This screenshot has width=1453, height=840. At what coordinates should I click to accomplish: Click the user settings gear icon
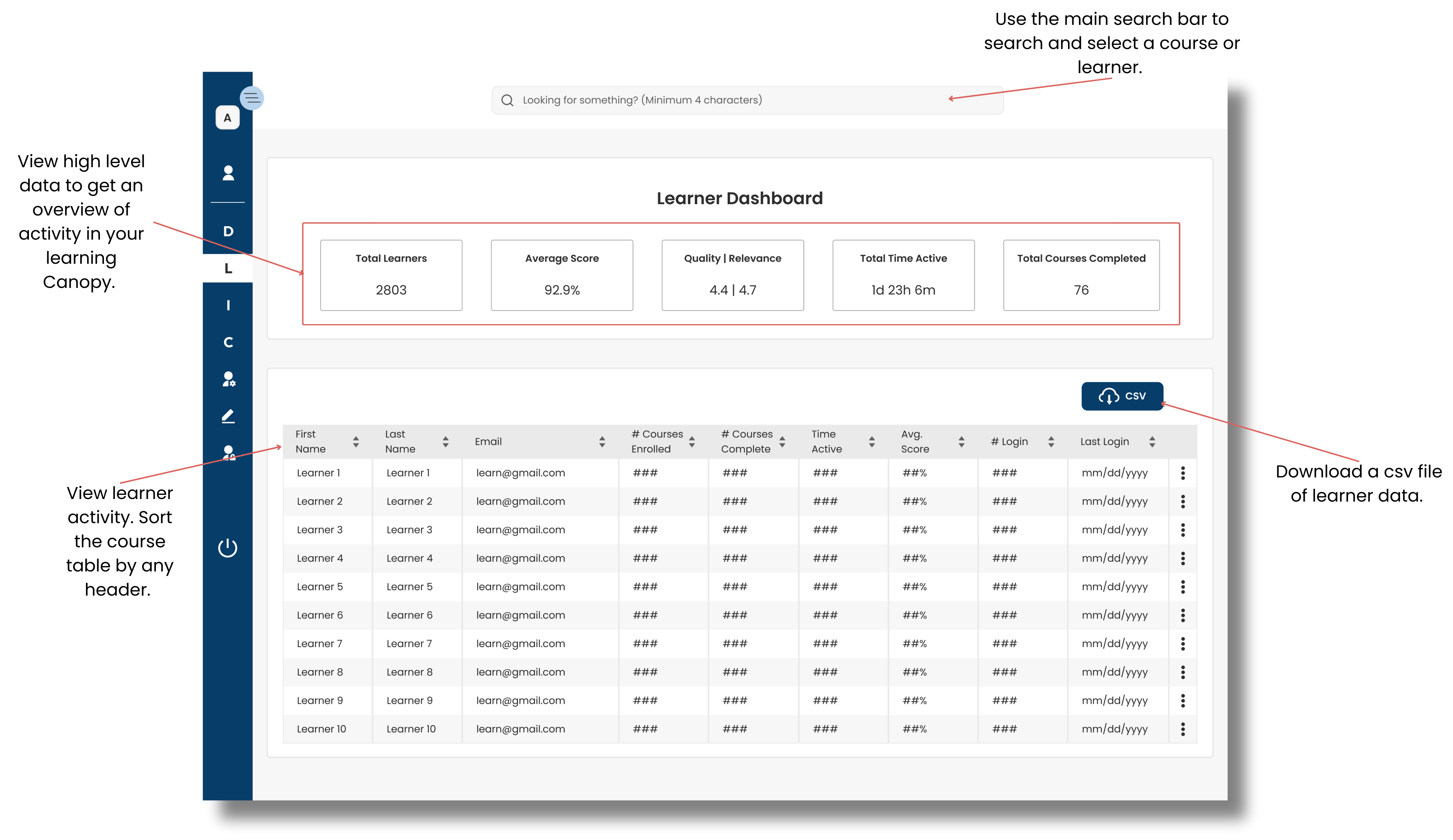[x=228, y=379]
